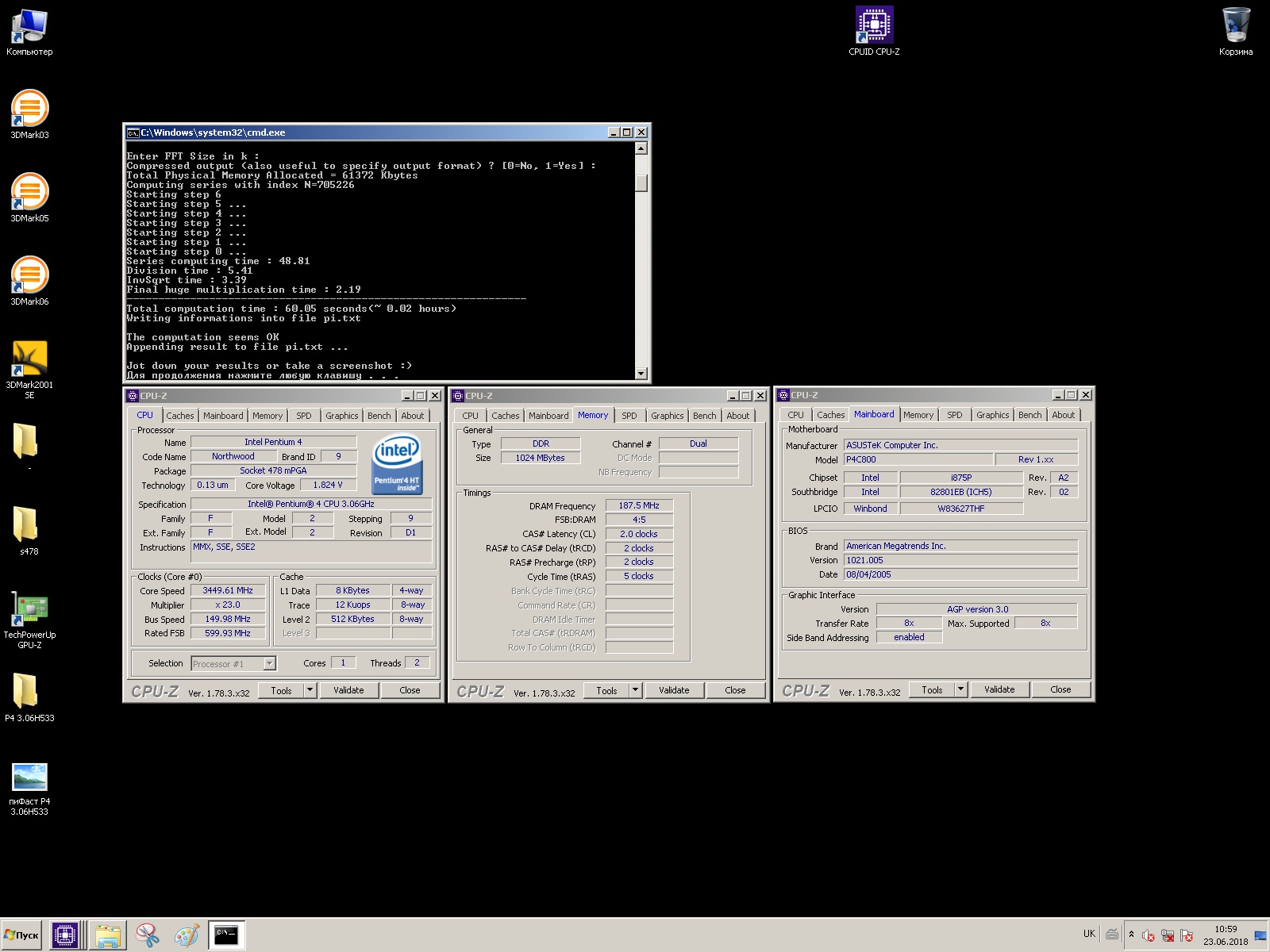Image resolution: width=1270 pixels, height=952 pixels.
Task: Click the CAS# Latency 2.0 clocks value
Action: [x=639, y=534]
